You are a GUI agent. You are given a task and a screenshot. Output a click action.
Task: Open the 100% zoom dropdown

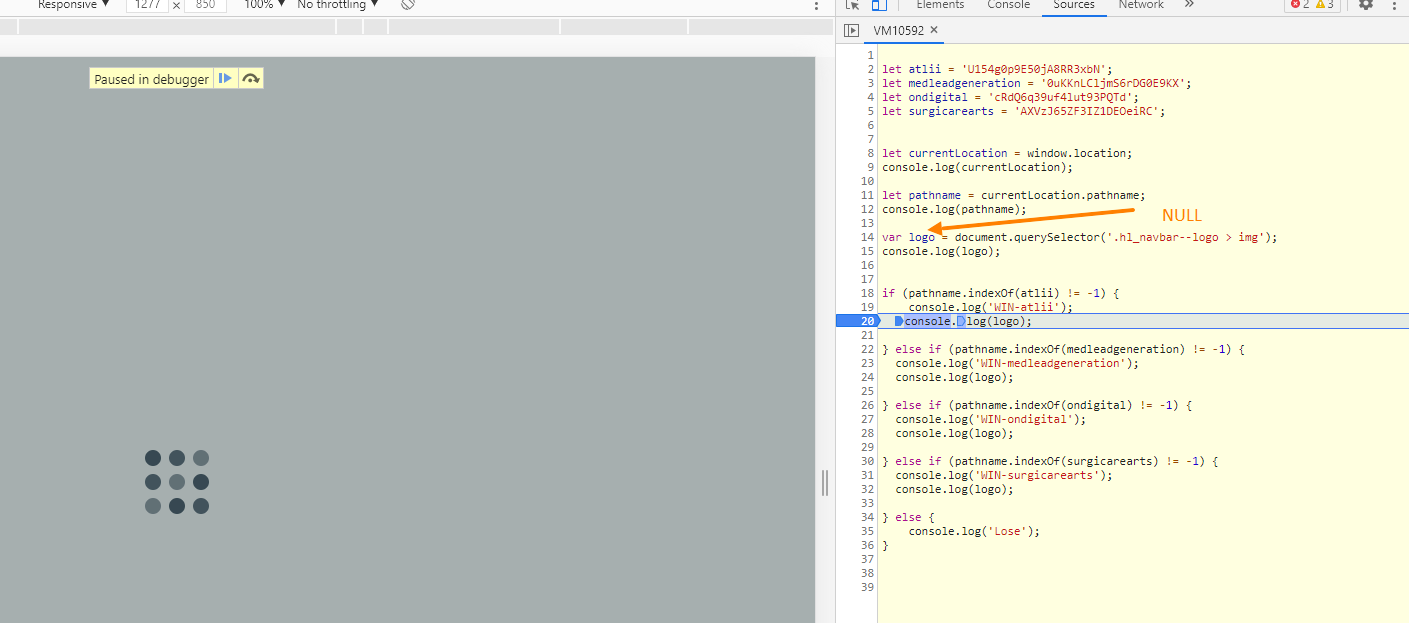click(264, 5)
